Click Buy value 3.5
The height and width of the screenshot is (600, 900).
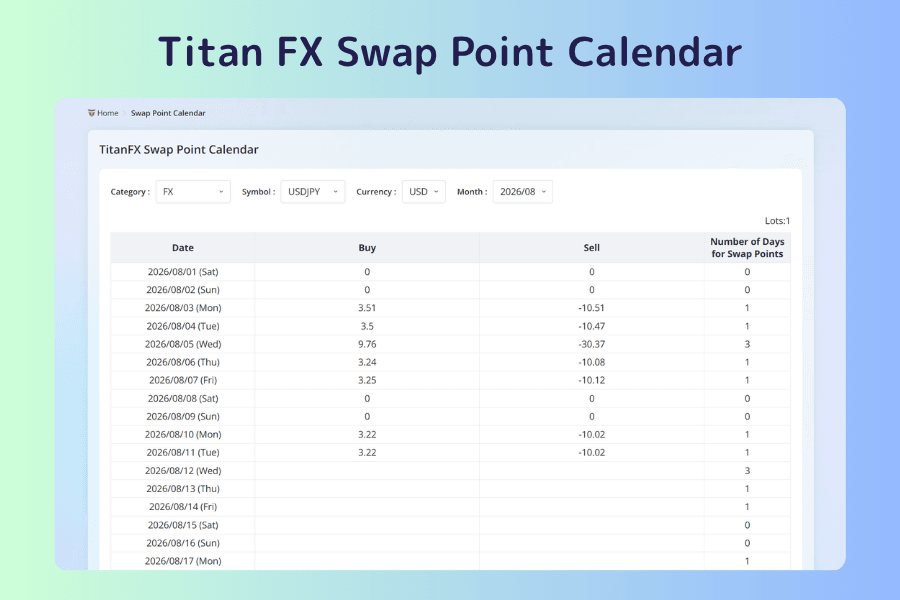click(x=367, y=326)
